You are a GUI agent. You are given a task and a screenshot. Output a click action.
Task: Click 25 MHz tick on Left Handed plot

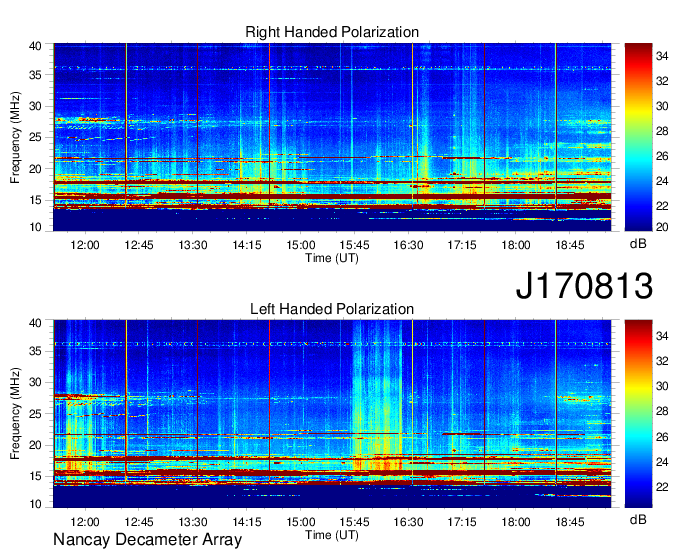[x=35, y=414]
